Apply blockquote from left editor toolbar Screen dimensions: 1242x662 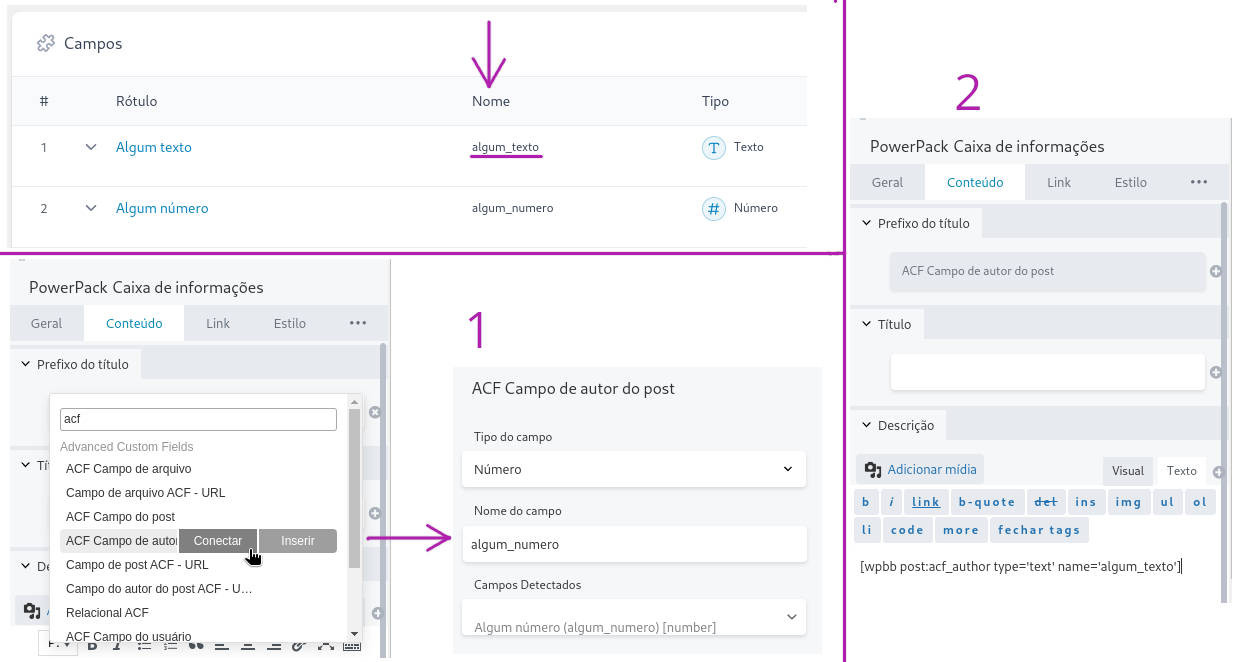(x=196, y=646)
